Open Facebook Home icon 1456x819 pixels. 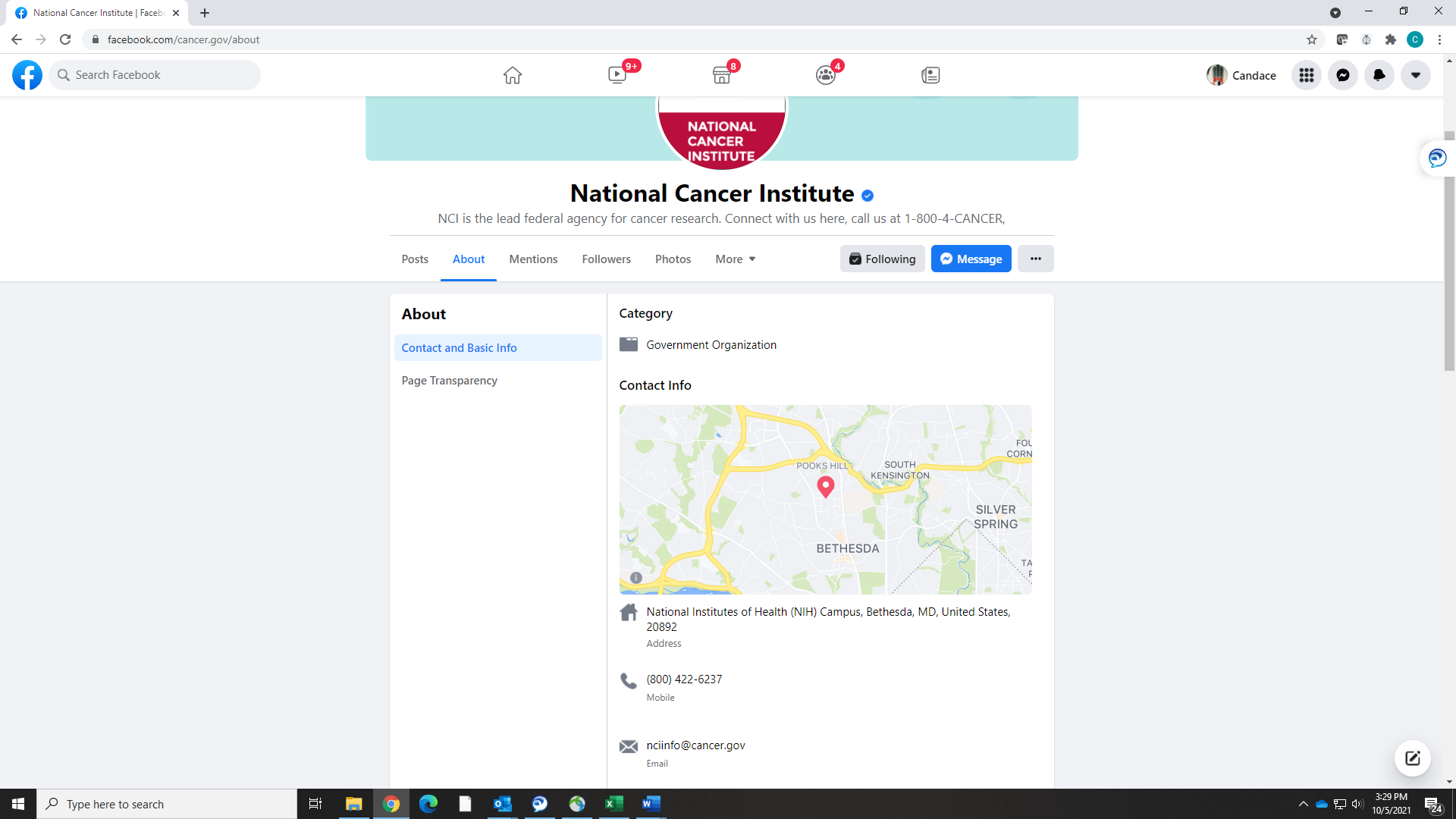[x=513, y=75]
